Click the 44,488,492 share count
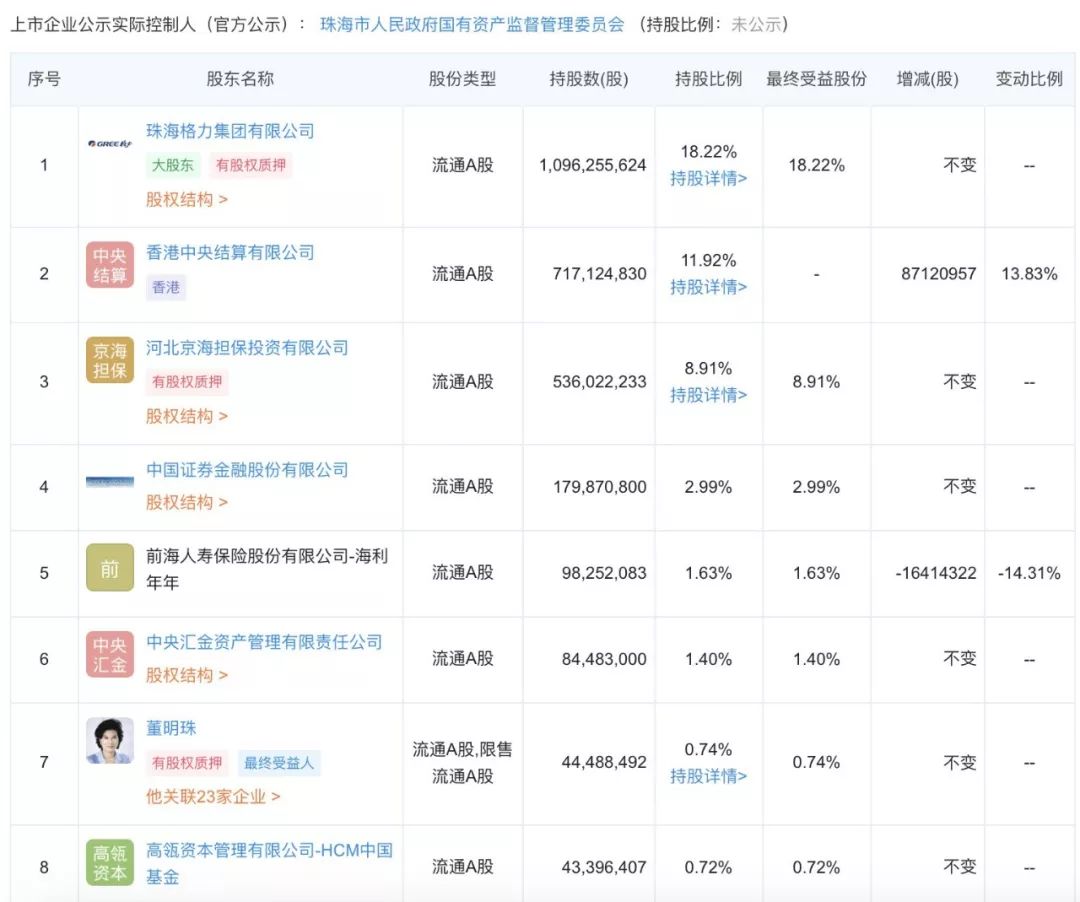This screenshot has width=1080, height=902. coord(604,762)
